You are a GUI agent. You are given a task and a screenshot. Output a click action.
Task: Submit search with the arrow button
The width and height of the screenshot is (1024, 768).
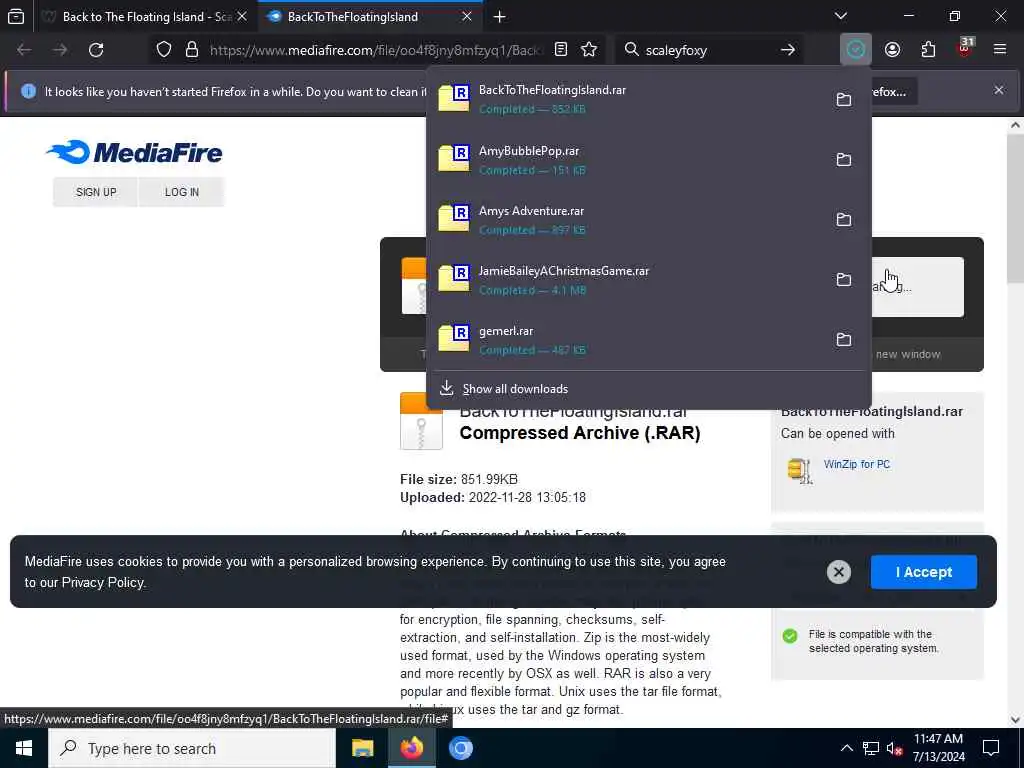point(788,50)
